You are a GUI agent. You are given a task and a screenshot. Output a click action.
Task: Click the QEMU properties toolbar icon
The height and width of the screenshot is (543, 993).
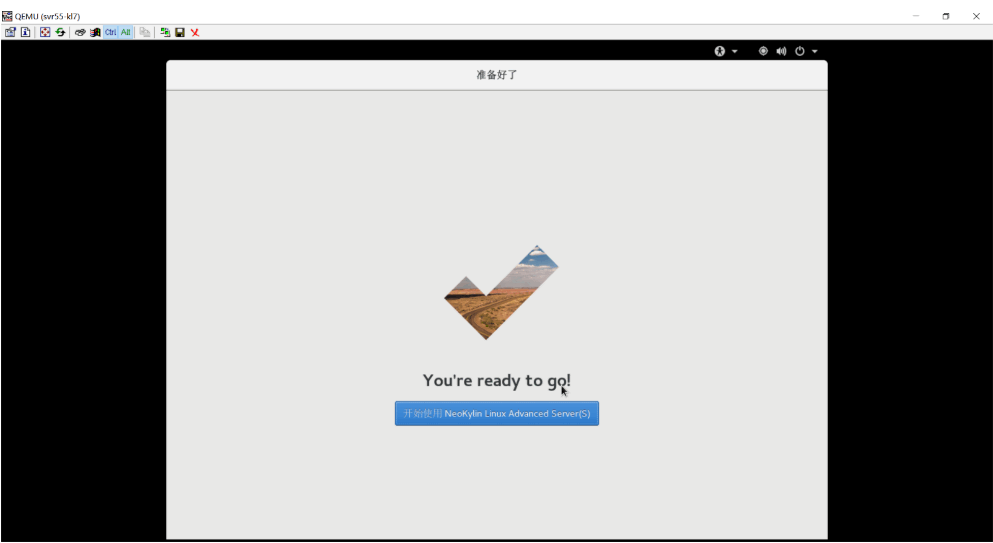coord(10,32)
